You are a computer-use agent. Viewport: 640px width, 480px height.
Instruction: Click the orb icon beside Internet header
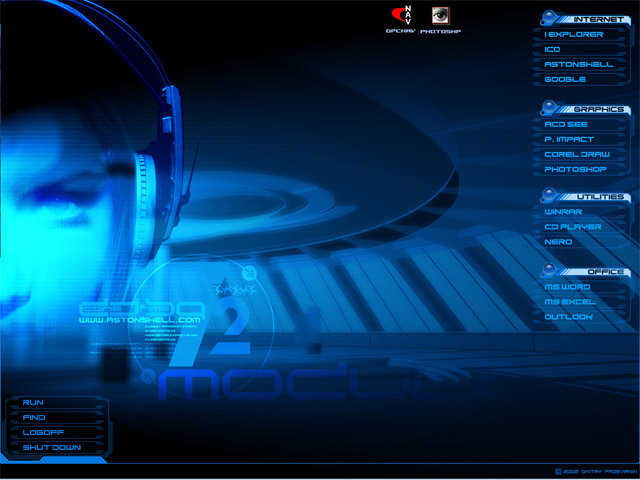click(549, 18)
